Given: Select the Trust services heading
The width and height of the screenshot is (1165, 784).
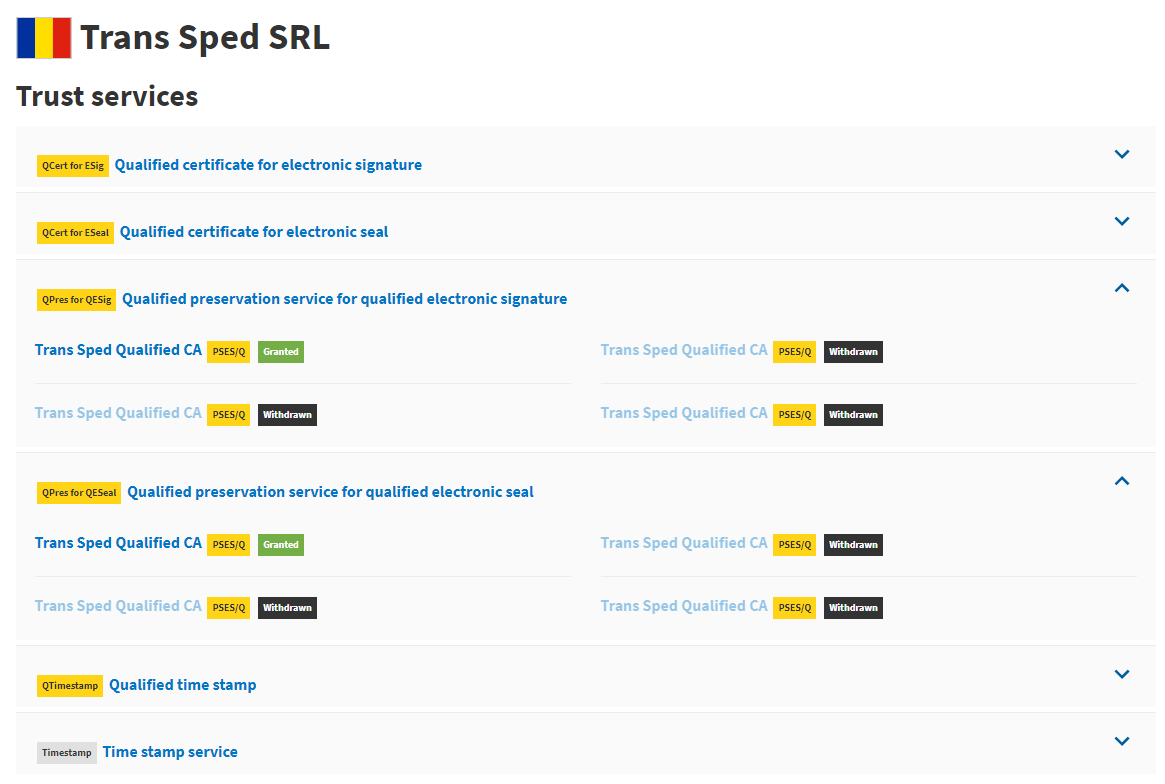Looking at the screenshot, I should click(107, 97).
